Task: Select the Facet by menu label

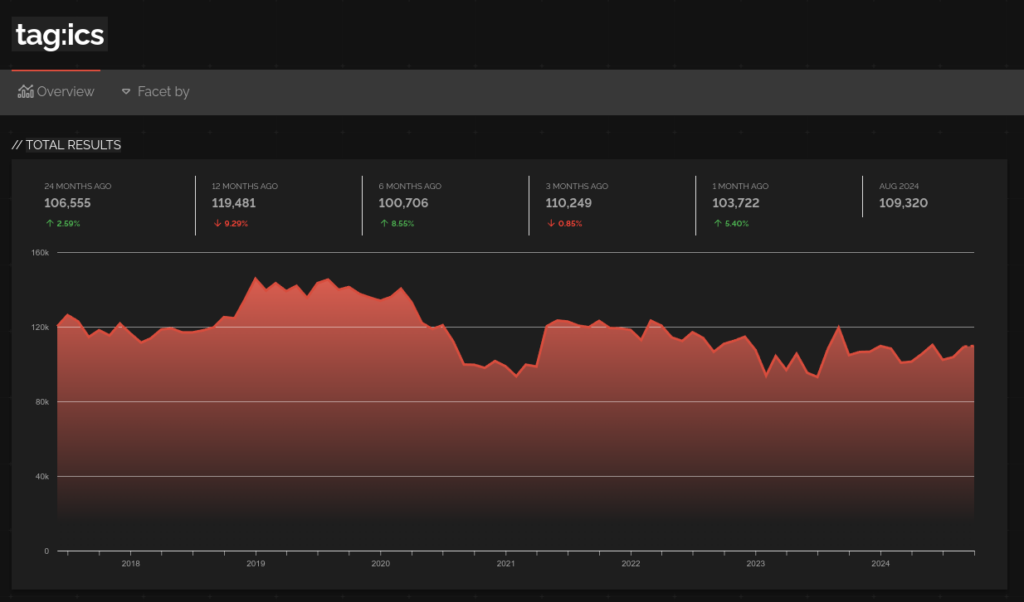Action: pyautogui.click(x=163, y=91)
